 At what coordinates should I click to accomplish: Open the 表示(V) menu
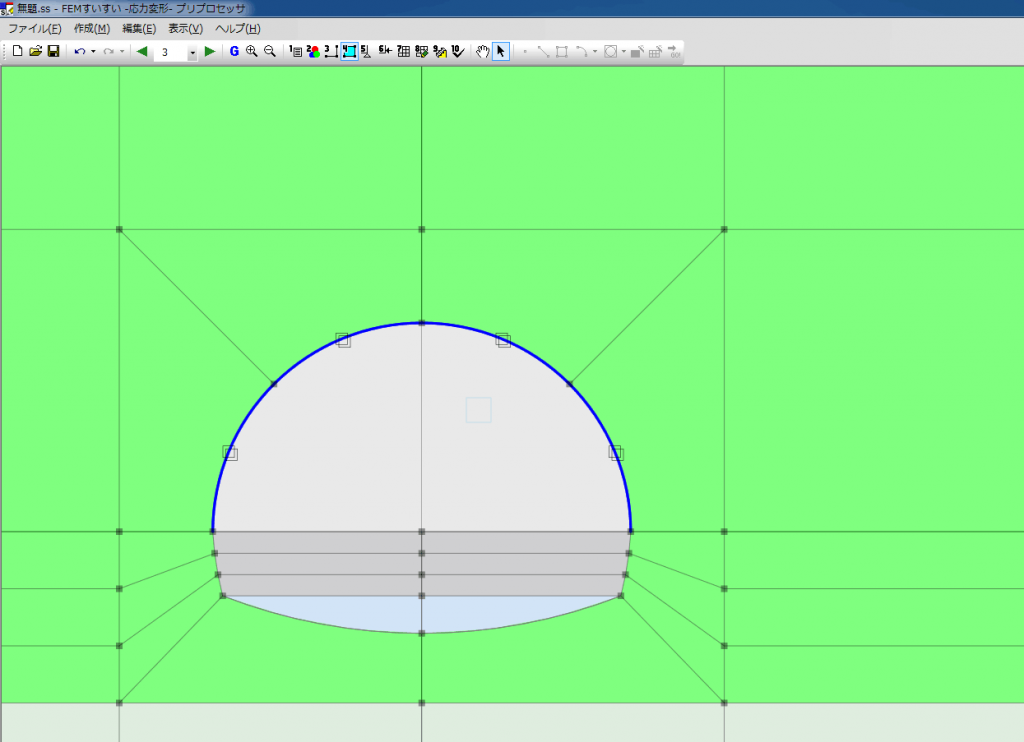click(x=185, y=29)
